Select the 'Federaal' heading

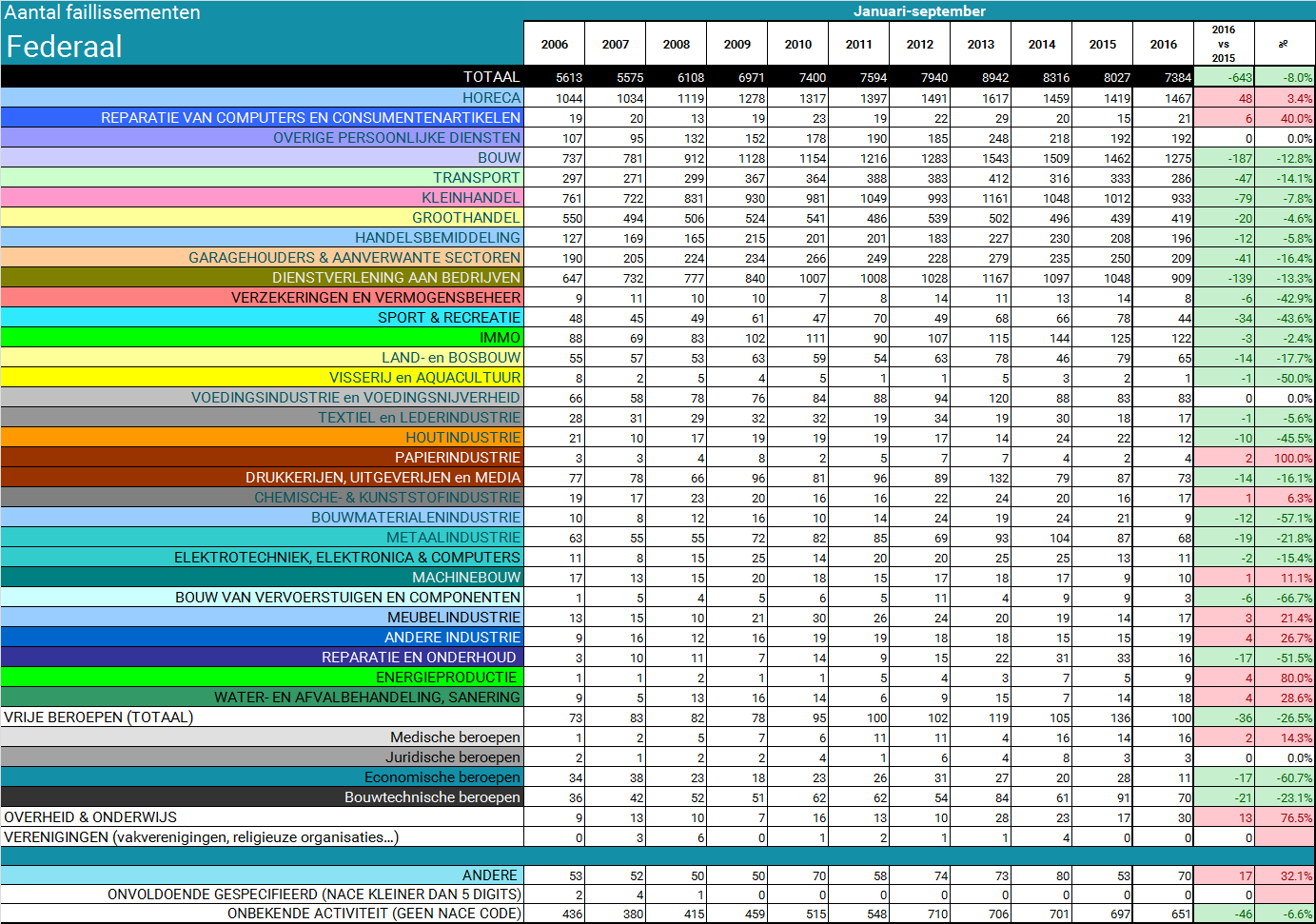click(x=64, y=46)
